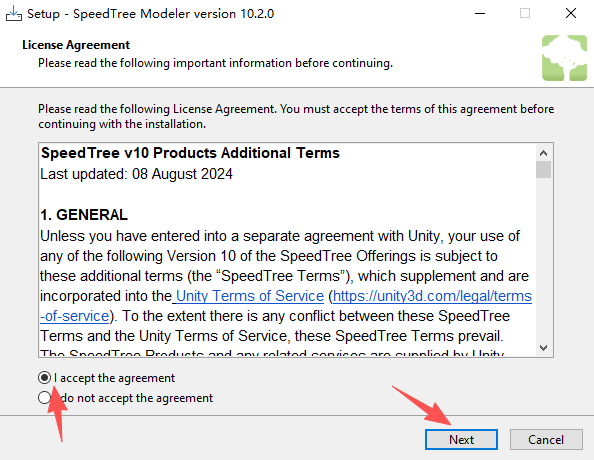594x460 pixels.
Task: Close the setup wizard with the X
Action: (571, 14)
